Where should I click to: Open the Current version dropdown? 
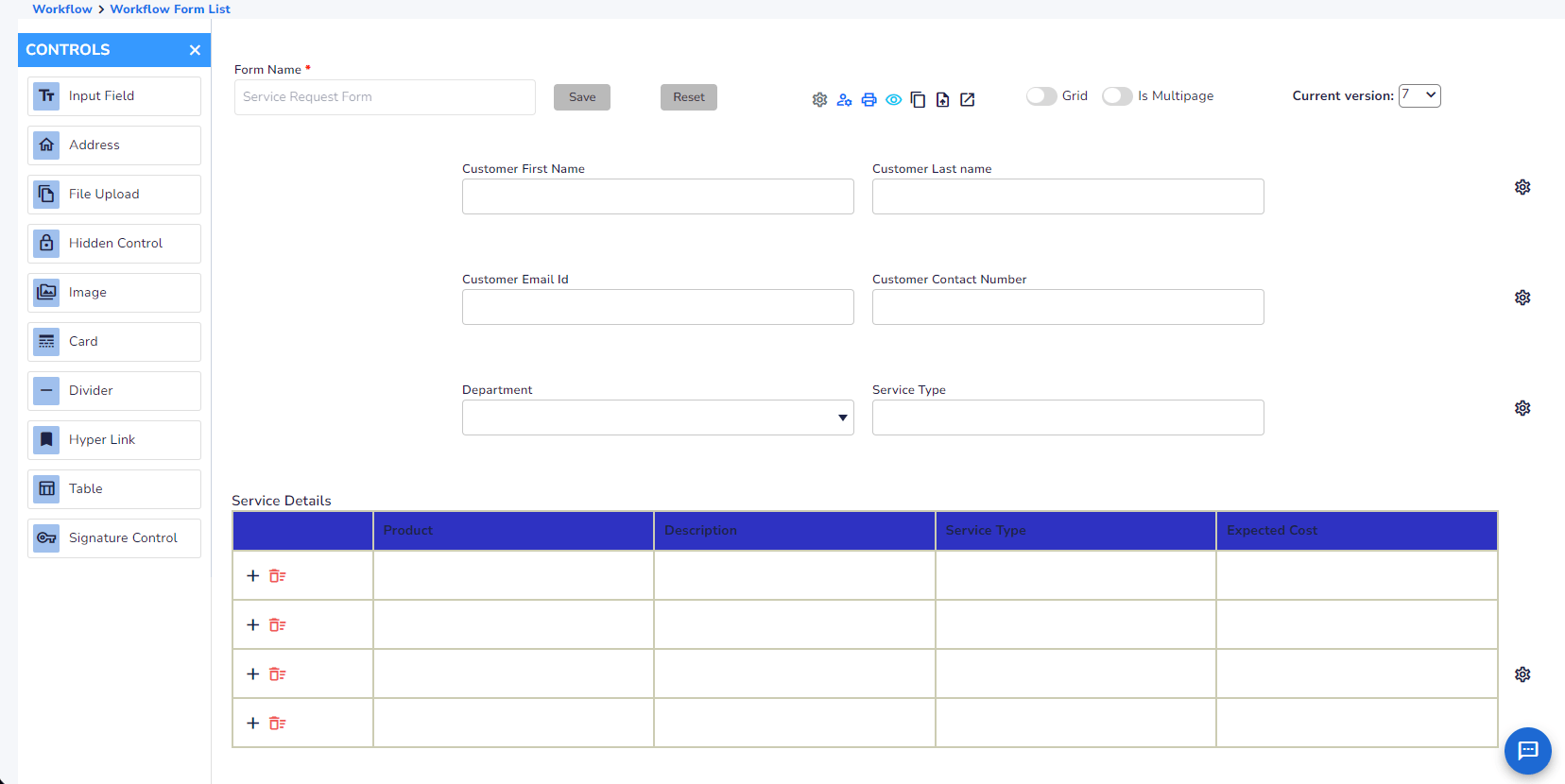1419,95
